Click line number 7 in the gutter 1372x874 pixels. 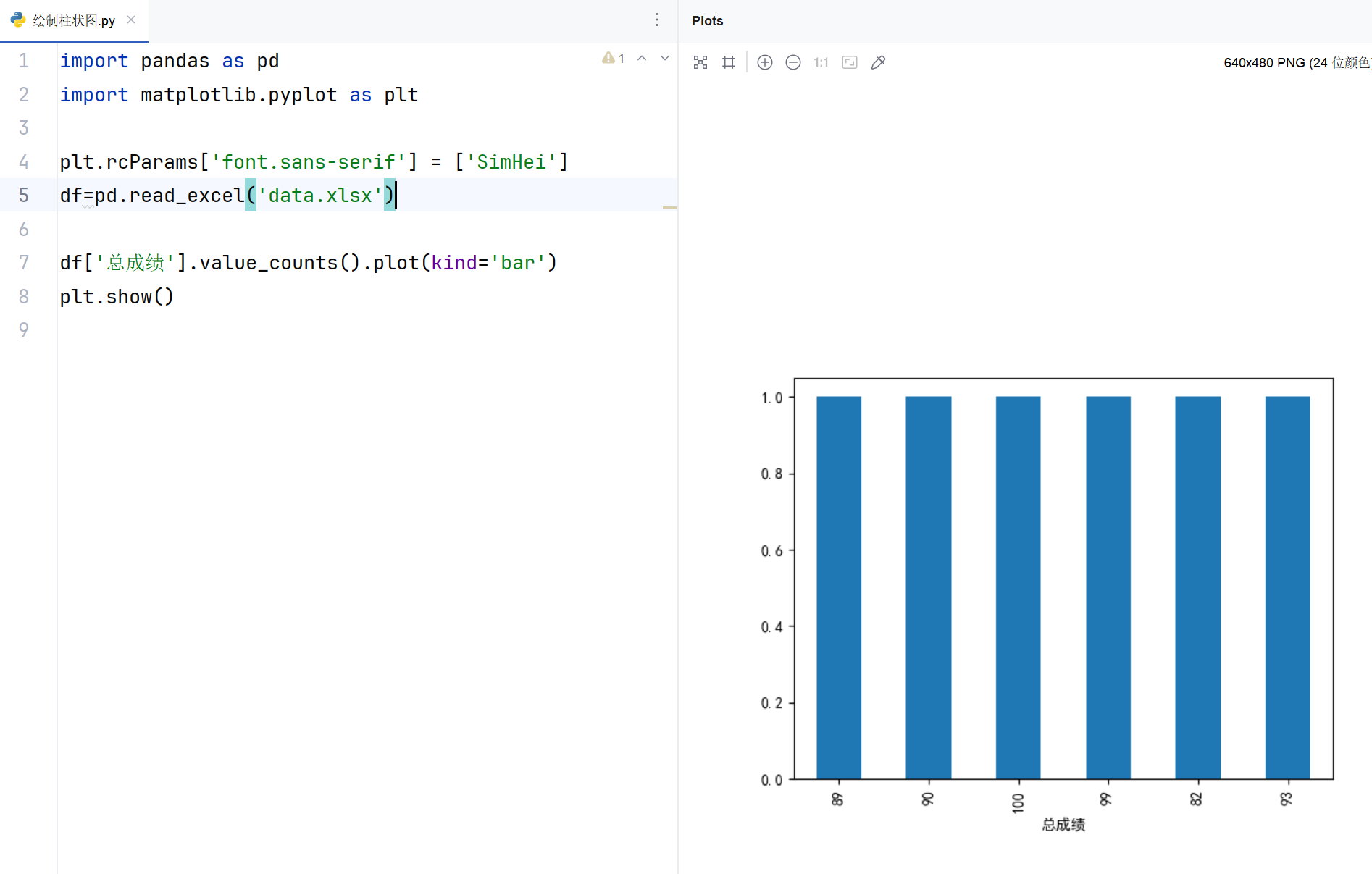coord(24,263)
